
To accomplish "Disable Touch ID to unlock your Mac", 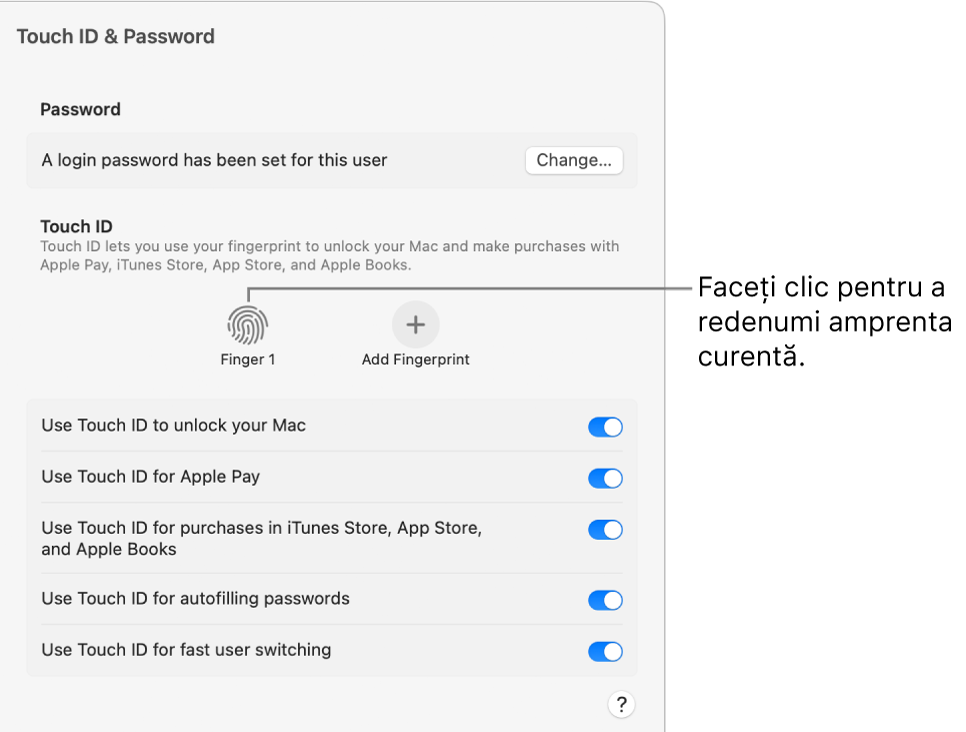I will 605,427.
